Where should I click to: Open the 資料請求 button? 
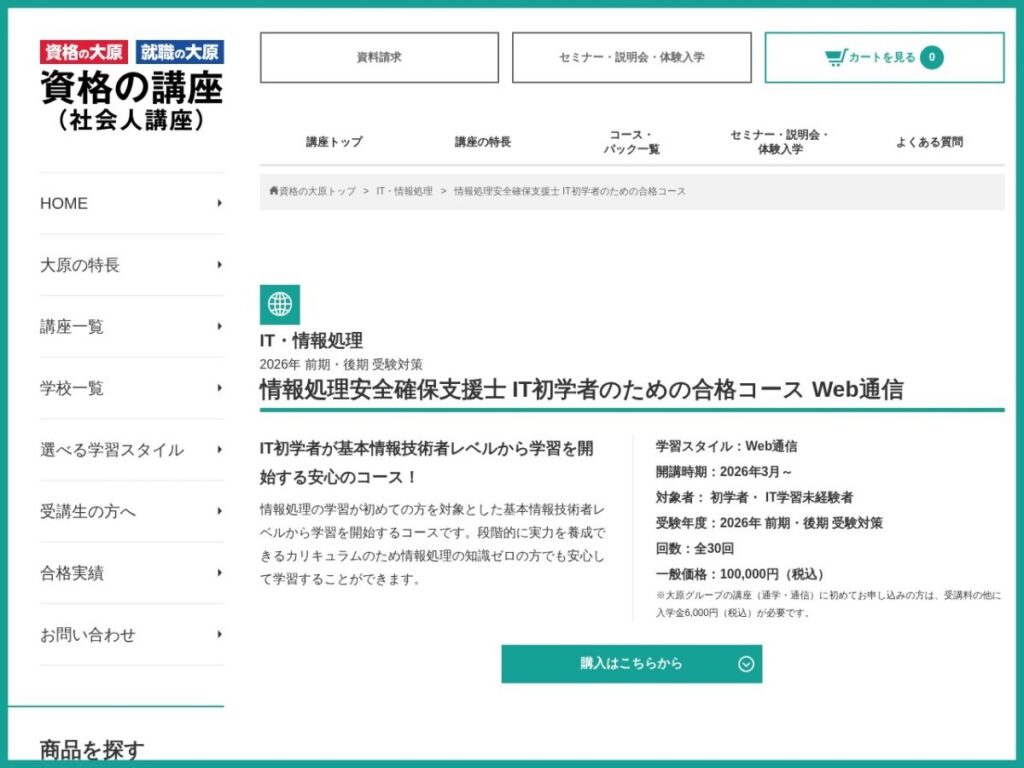click(x=379, y=57)
